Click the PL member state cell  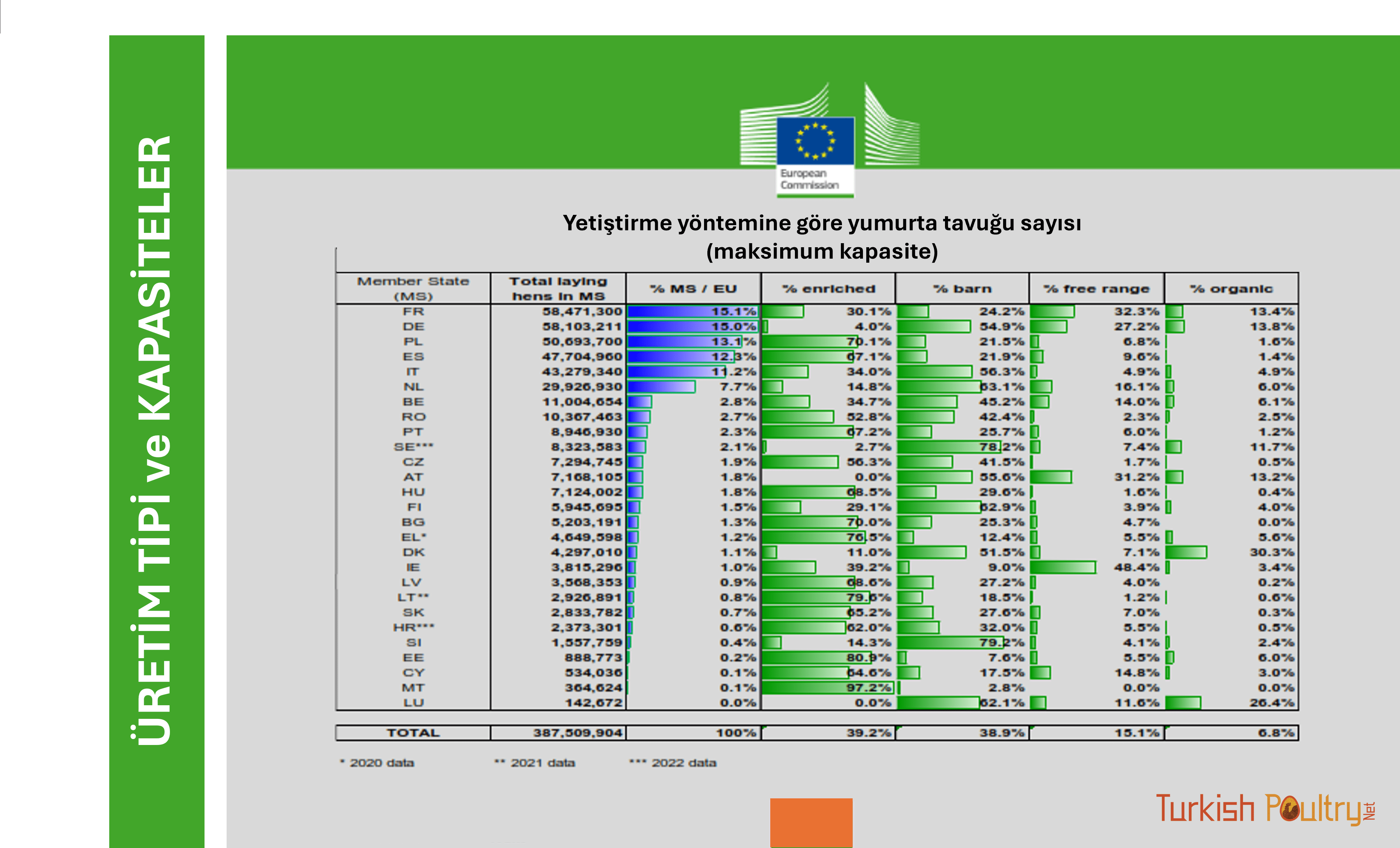tap(413, 341)
